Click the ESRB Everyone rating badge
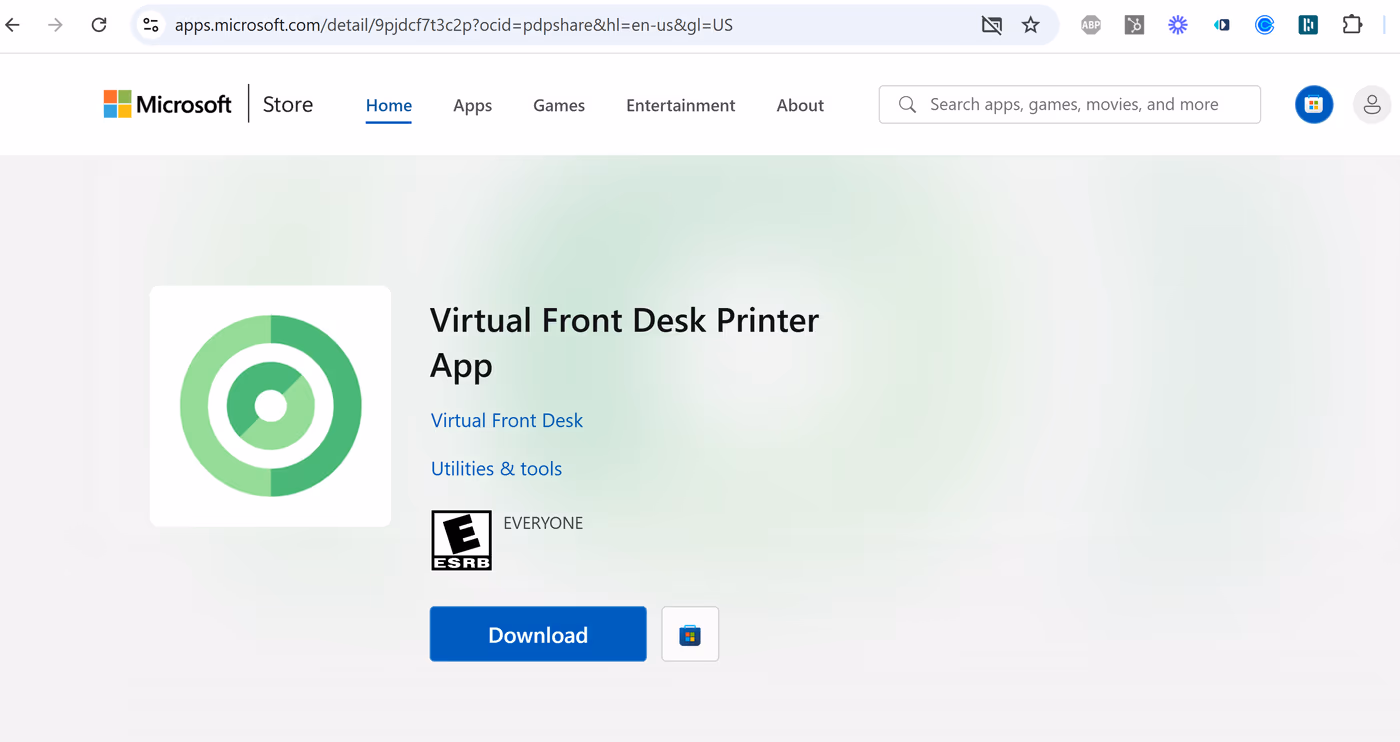The width and height of the screenshot is (1400, 742). pyautogui.click(x=461, y=540)
